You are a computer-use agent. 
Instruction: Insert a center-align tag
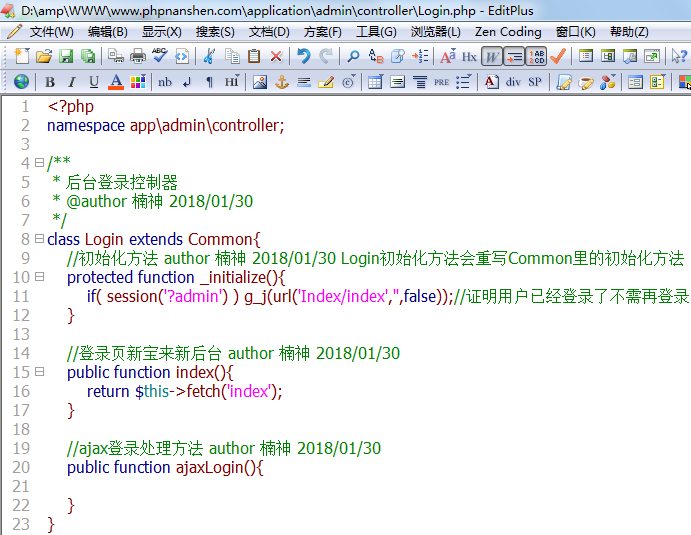coord(420,82)
